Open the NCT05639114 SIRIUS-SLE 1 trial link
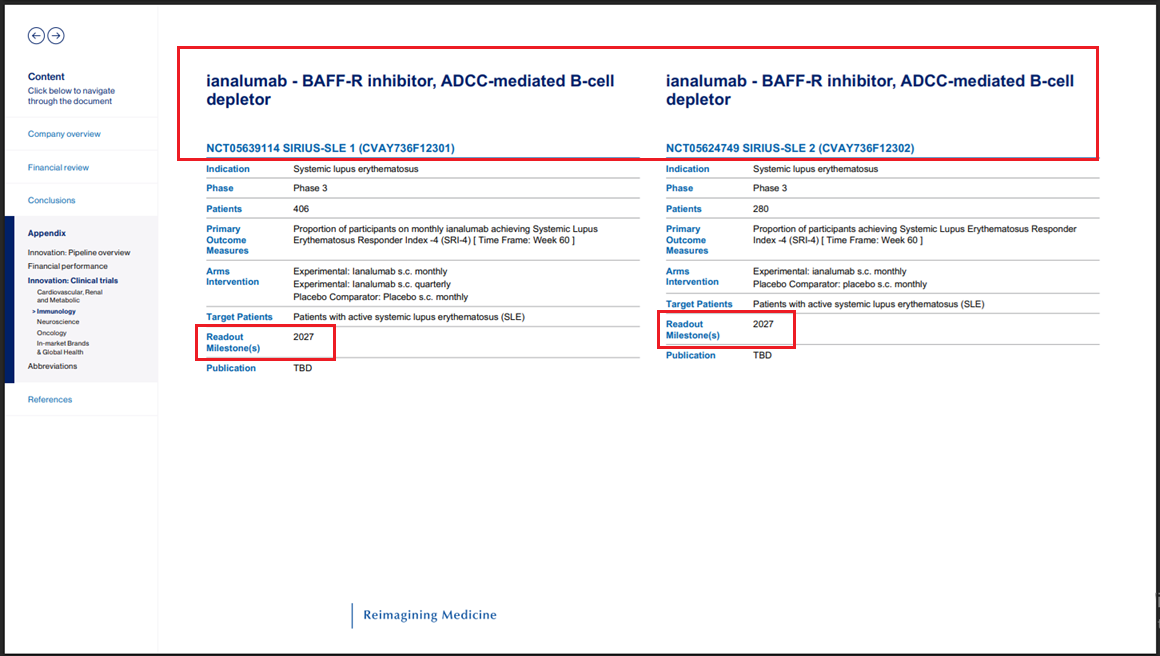1160x656 pixels. pyautogui.click(x=330, y=148)
